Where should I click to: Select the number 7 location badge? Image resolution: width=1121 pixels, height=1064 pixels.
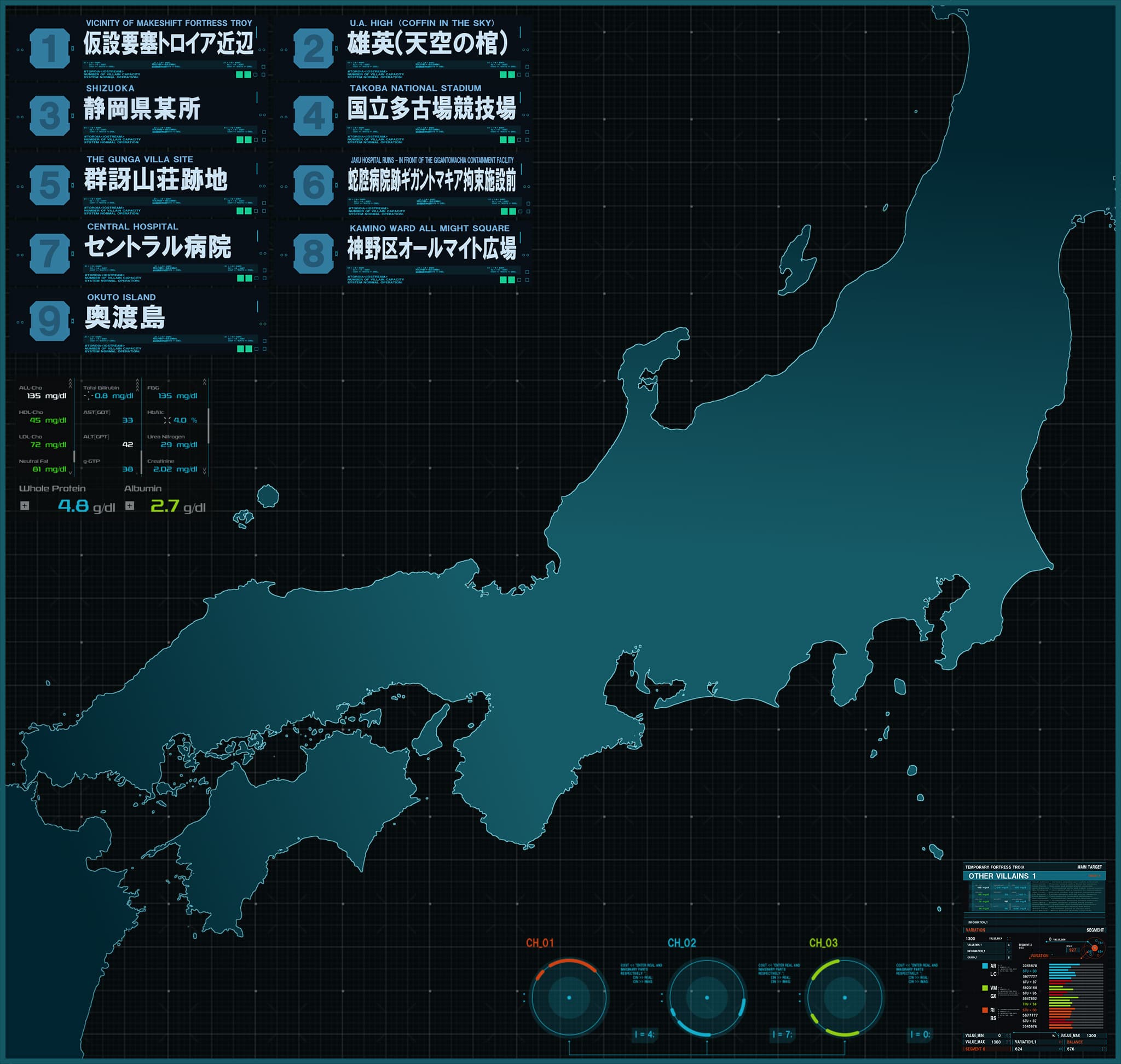pos(50,253)
